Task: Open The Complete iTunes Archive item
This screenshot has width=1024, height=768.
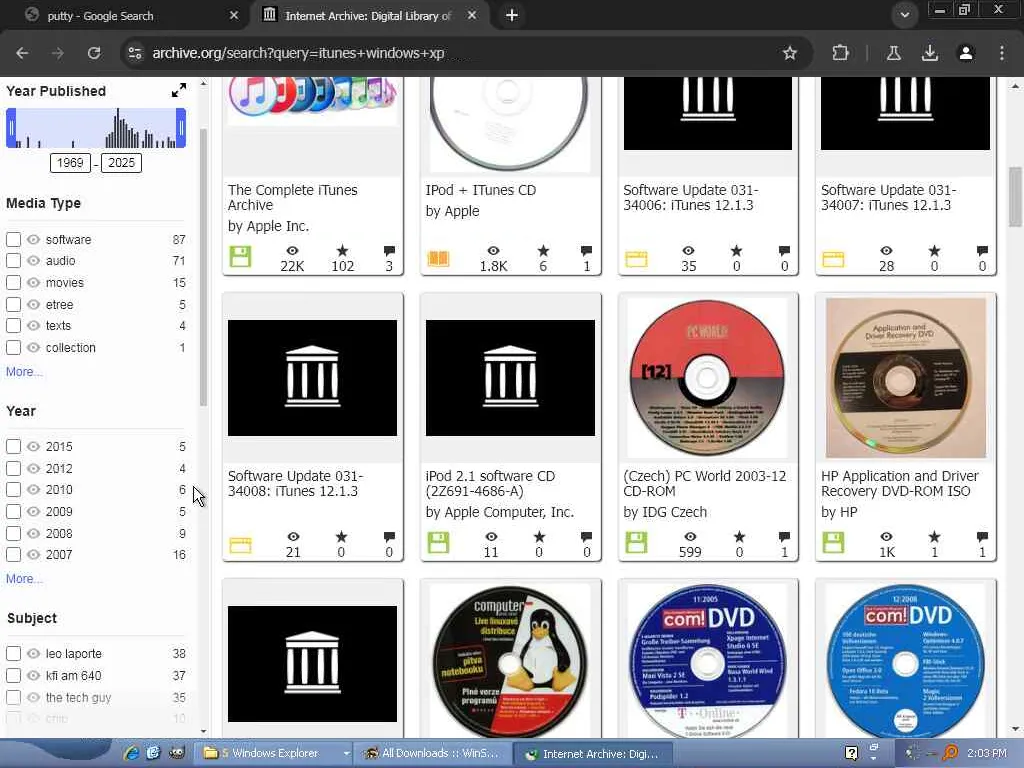Action: click(293, 197)
